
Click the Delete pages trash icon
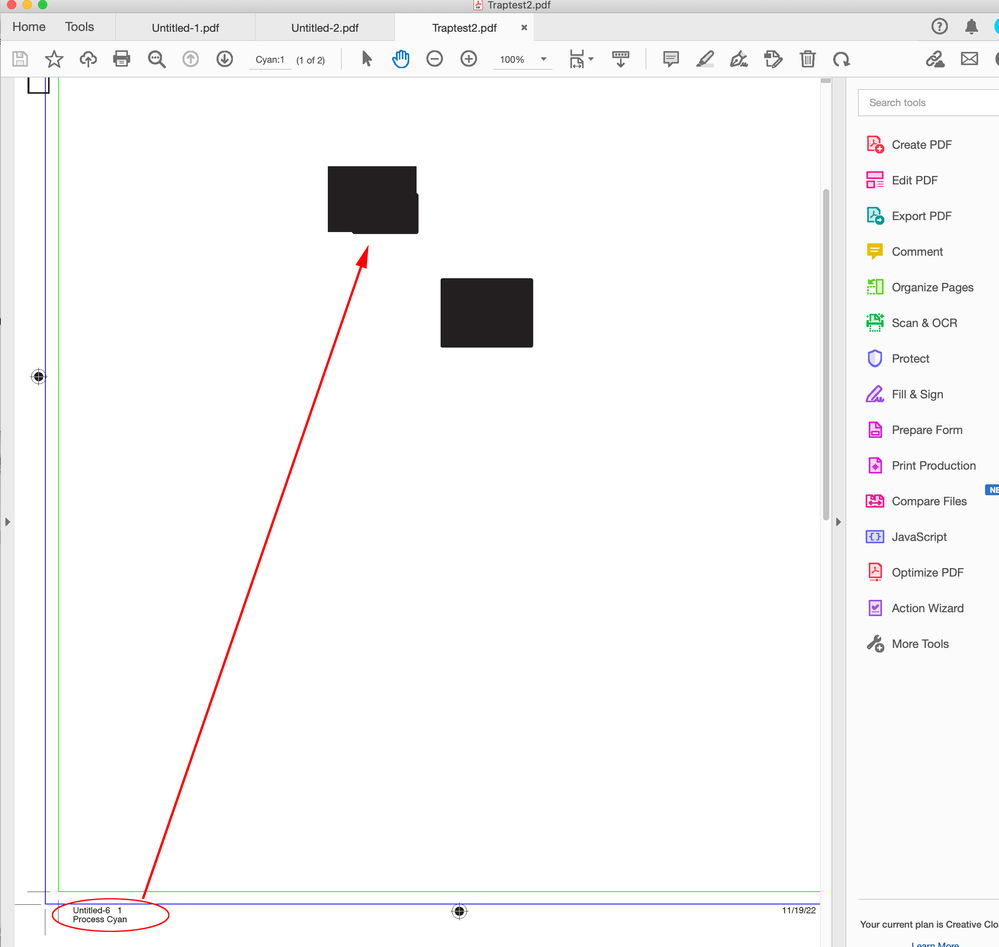tap(807, 59)
